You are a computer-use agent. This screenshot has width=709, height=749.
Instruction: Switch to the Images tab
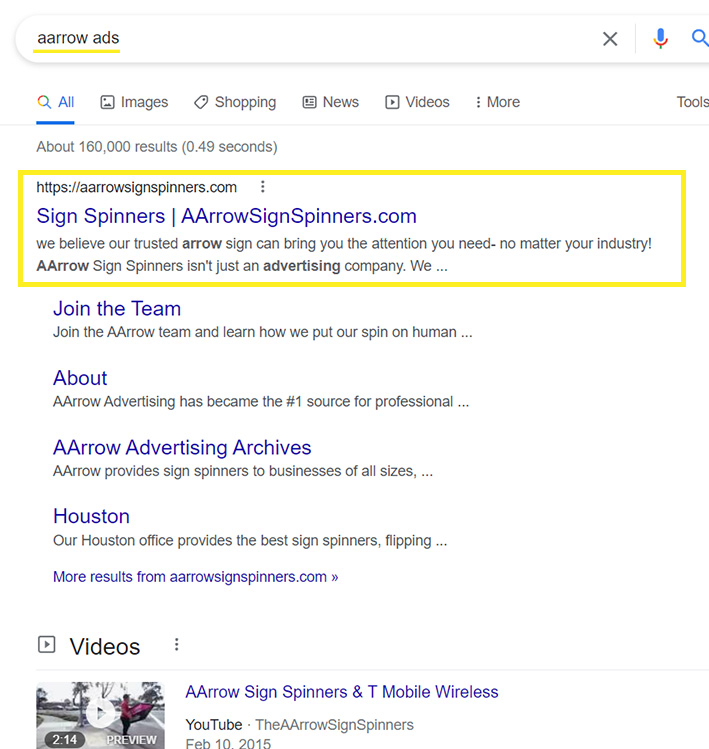[x=134, y=102]
